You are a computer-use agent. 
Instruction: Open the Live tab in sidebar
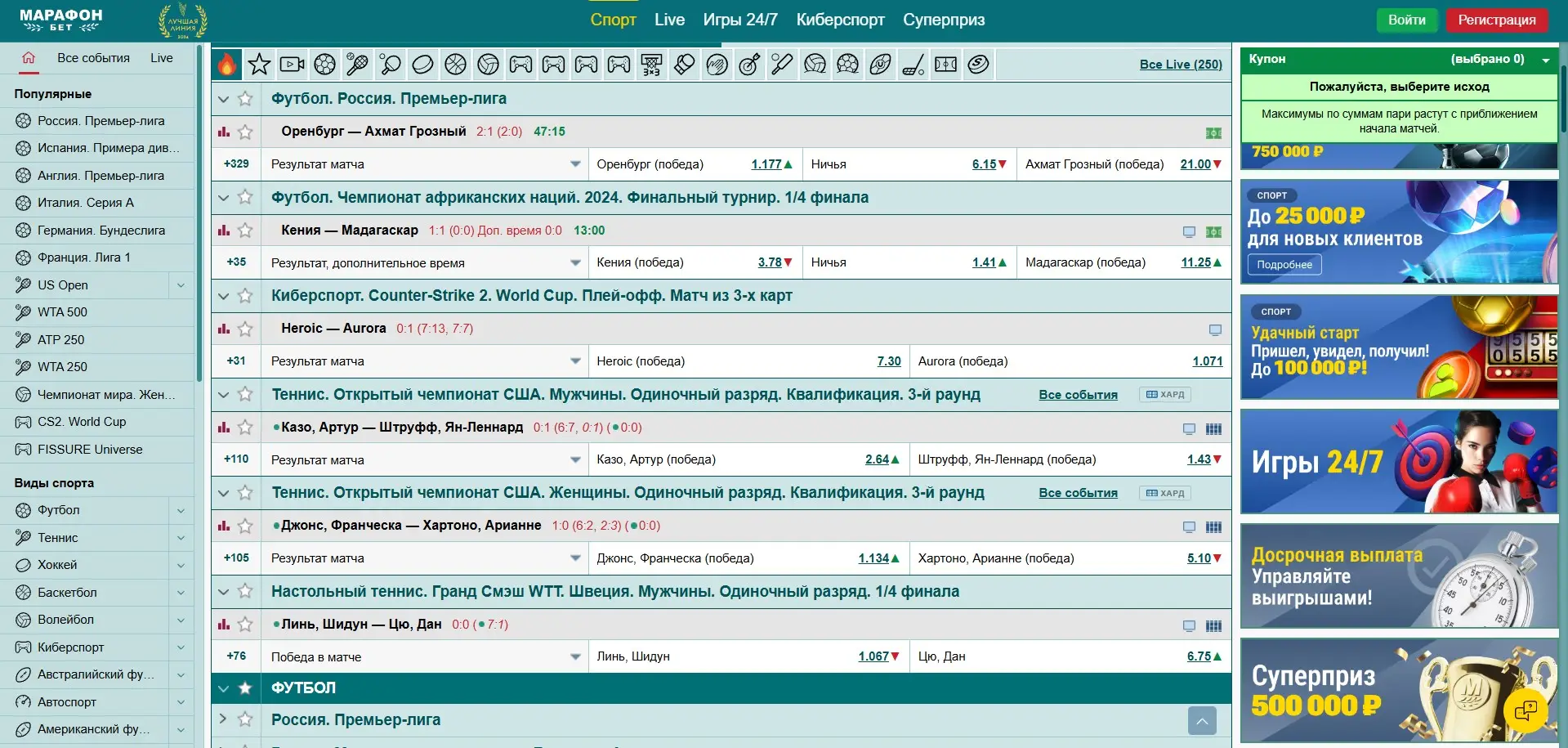162,58
